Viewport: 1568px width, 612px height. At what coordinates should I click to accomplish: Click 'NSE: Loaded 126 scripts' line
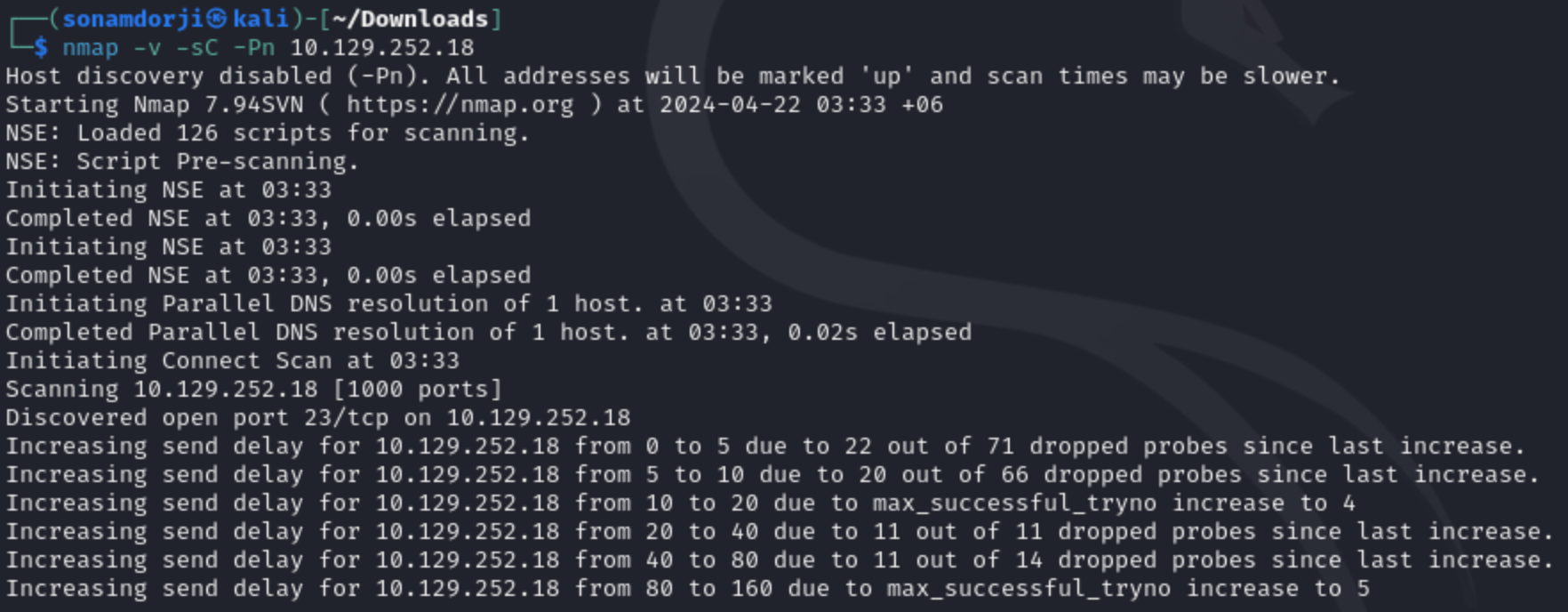coord(268,133)
